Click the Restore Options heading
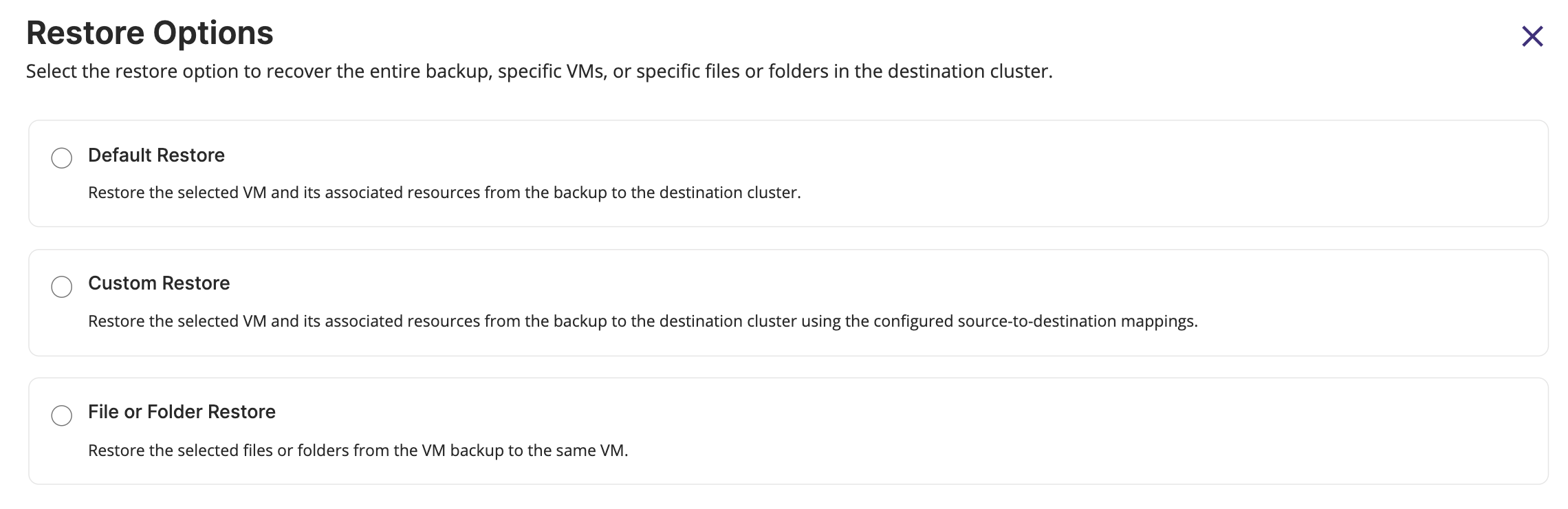 click(150, 33)
